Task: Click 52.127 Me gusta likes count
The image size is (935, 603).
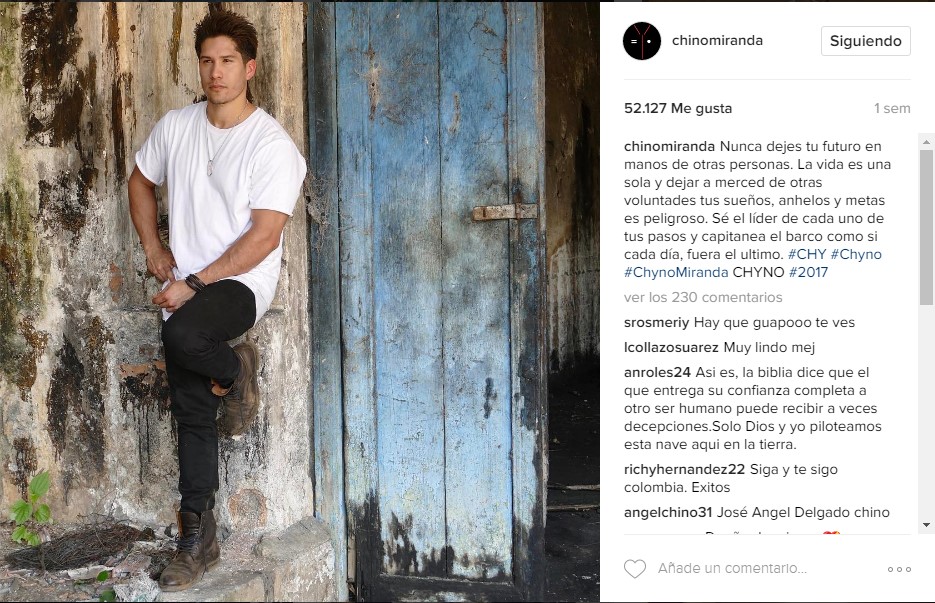Action: (677, 109)
